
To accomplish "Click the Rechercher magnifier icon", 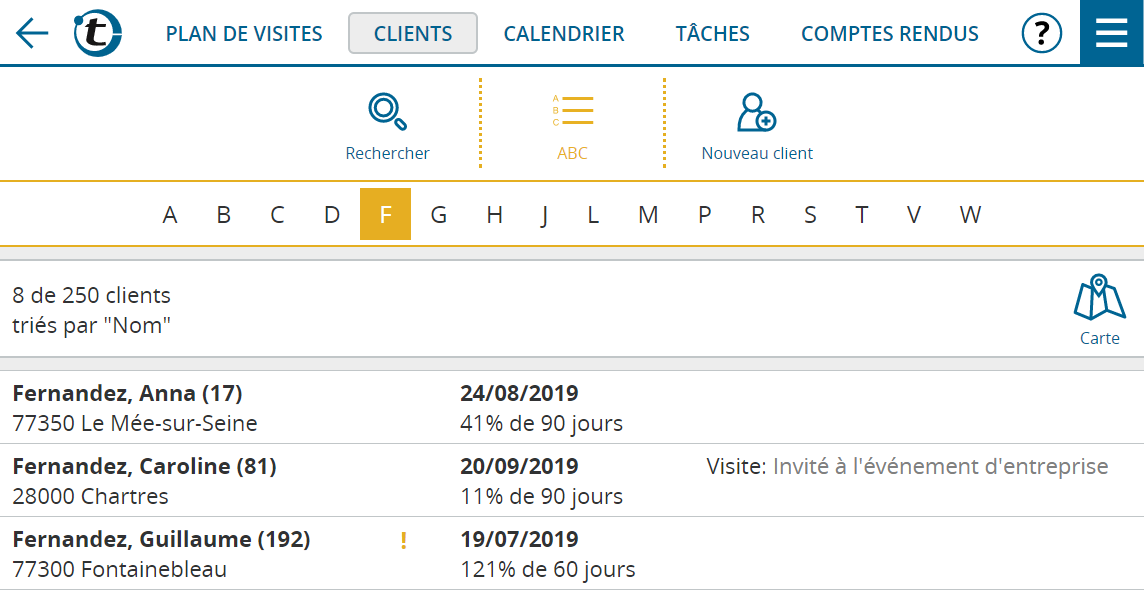I will click(387, 111).
